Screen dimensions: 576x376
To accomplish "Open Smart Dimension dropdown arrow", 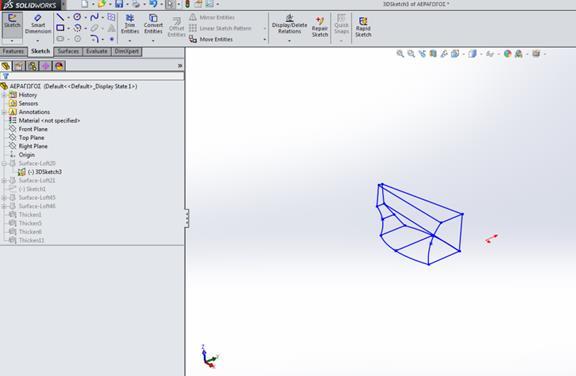I will [x=38, y=40].
